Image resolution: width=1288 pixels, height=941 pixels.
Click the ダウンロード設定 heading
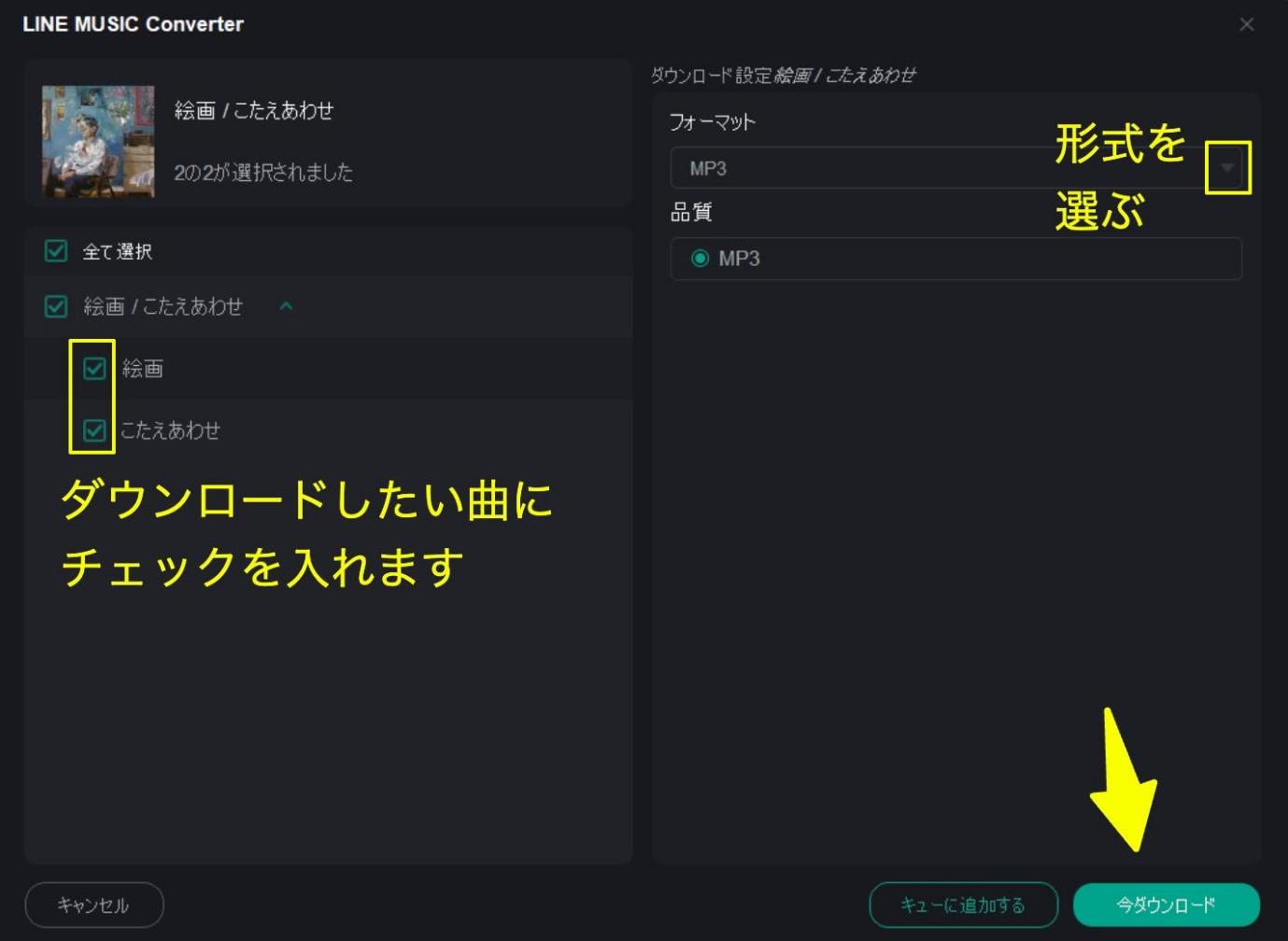(783, 76)
